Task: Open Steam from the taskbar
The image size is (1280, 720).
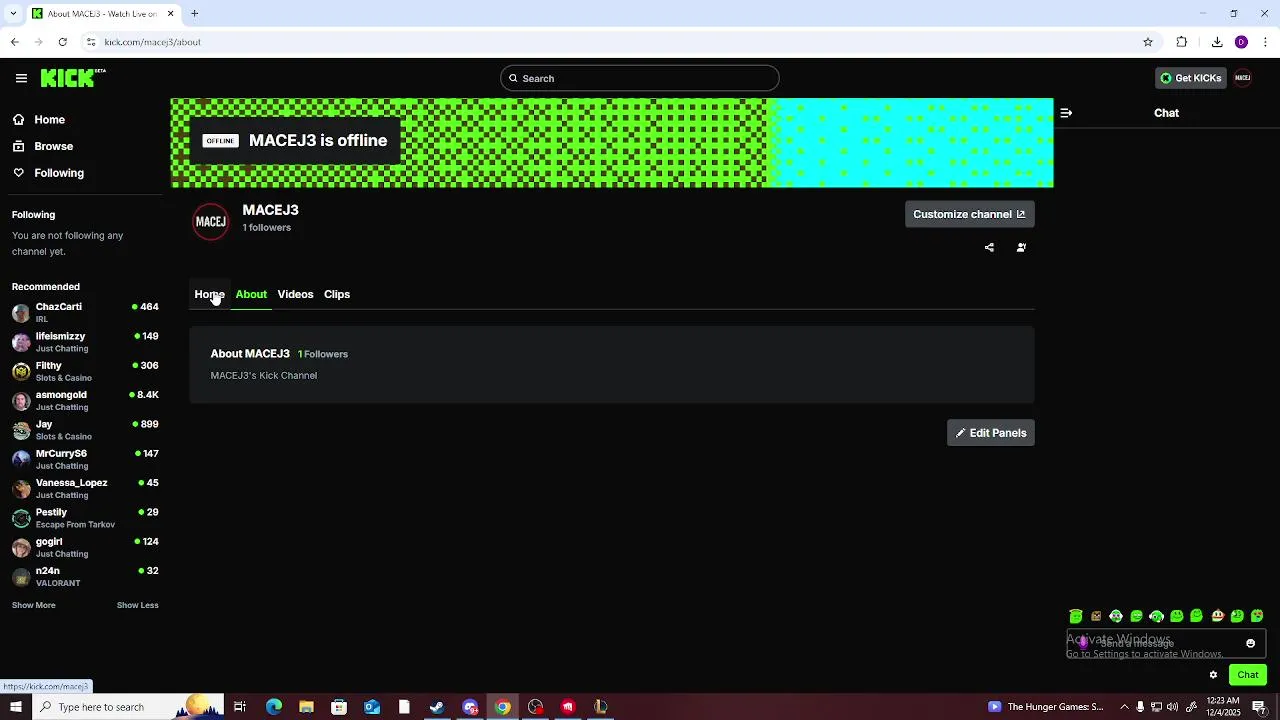Action: coord(437,707)
